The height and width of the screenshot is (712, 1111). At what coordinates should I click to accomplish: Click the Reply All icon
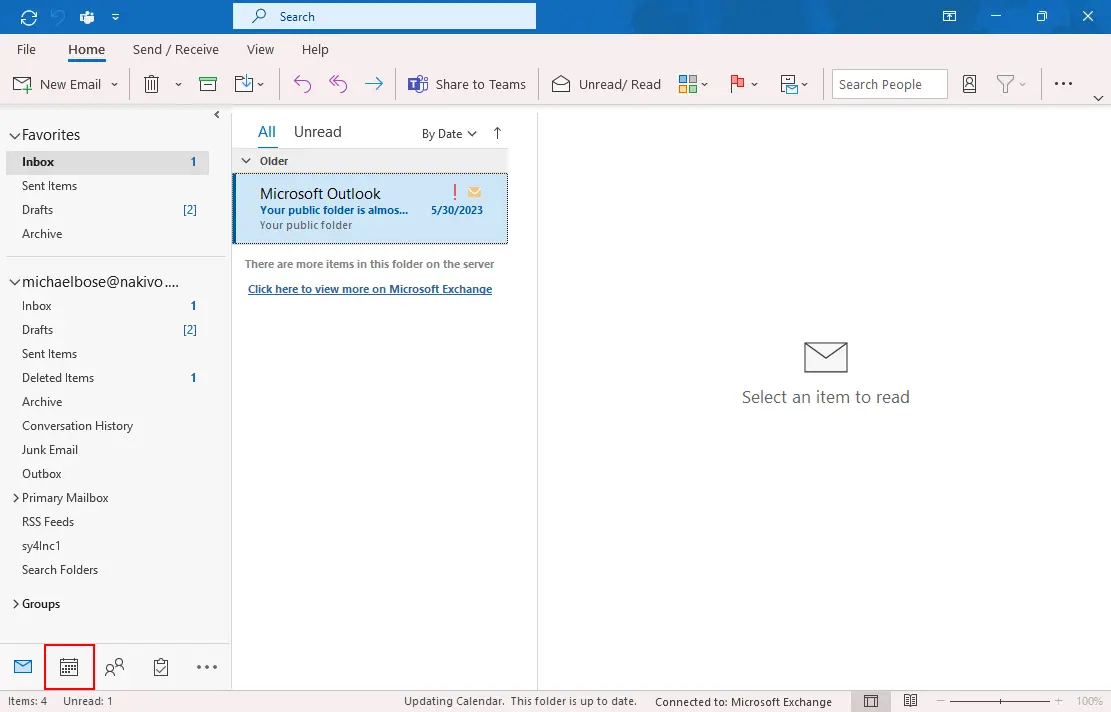[338, 84]
